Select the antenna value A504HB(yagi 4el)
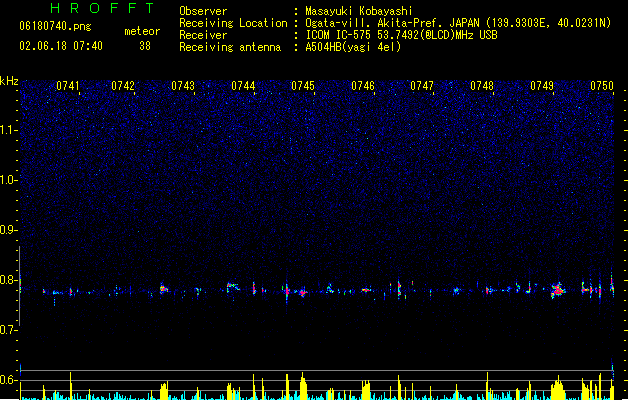 353,47
